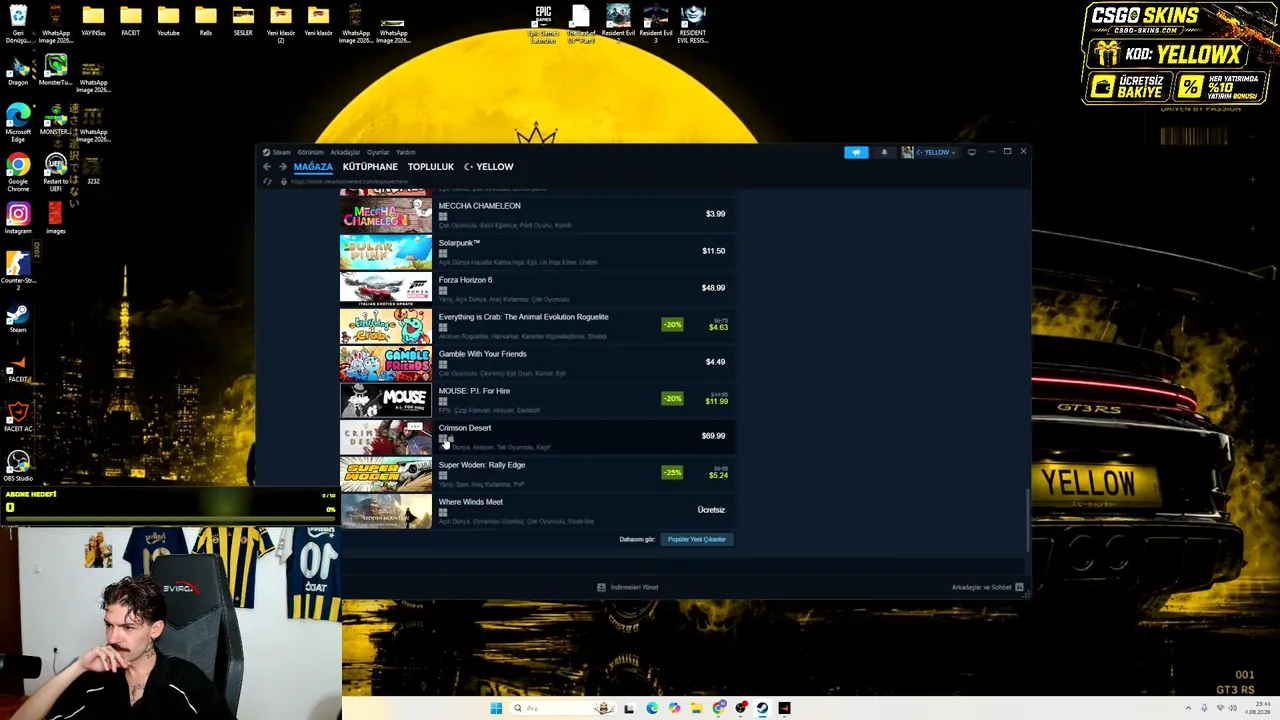Open Steam Big Picture mode icon

point(971,152)
